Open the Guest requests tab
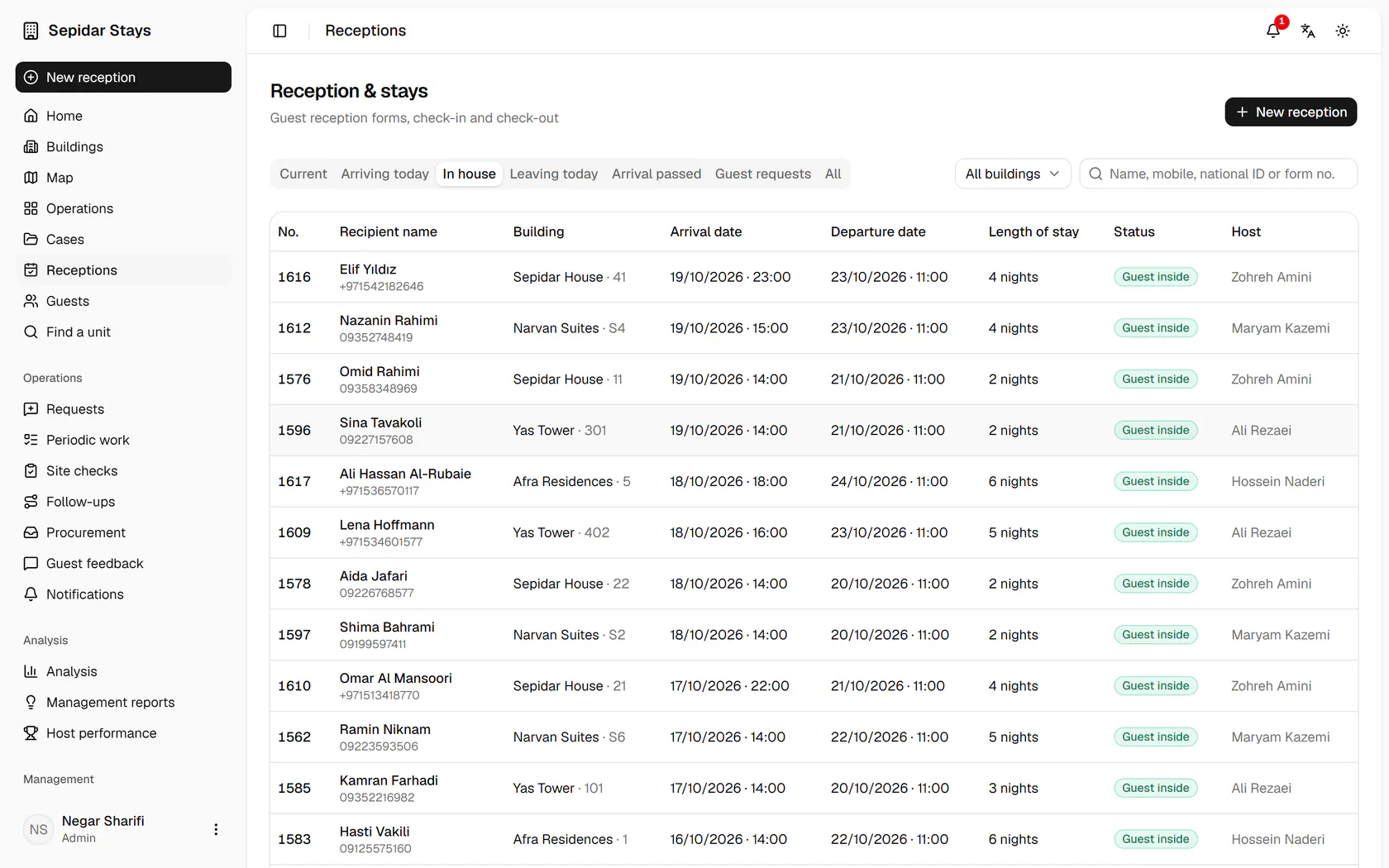This screenshot has height=868, width=1389. click(x=762, y=174)
